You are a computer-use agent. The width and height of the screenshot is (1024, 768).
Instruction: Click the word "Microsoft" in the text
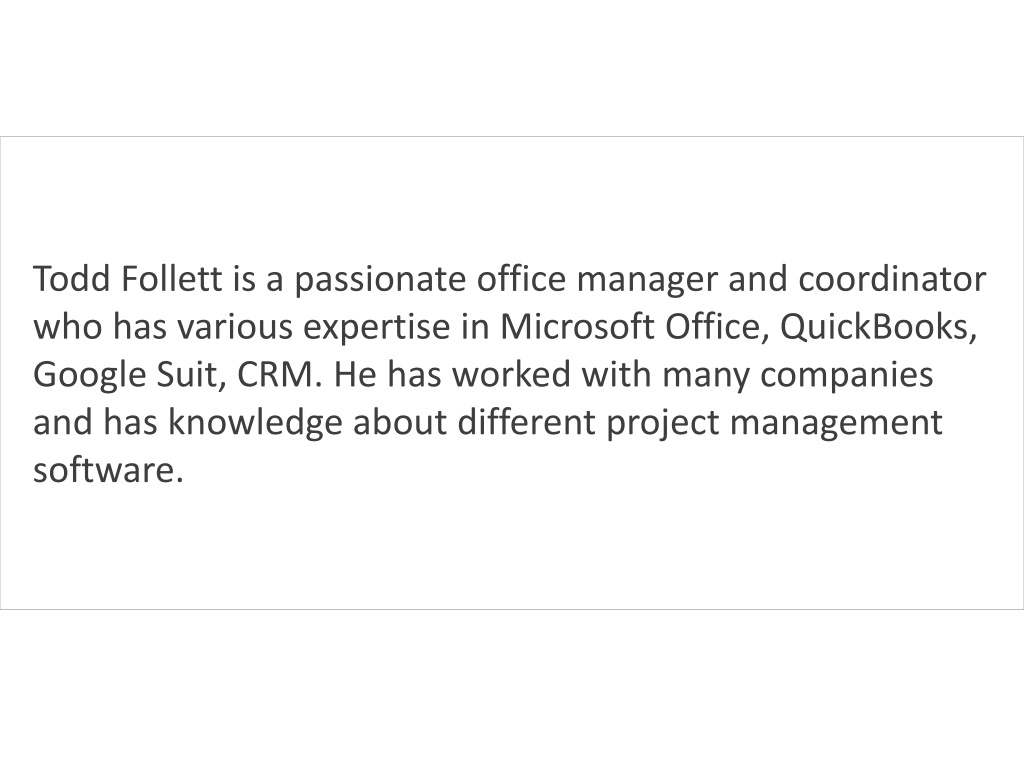point(577,327)
